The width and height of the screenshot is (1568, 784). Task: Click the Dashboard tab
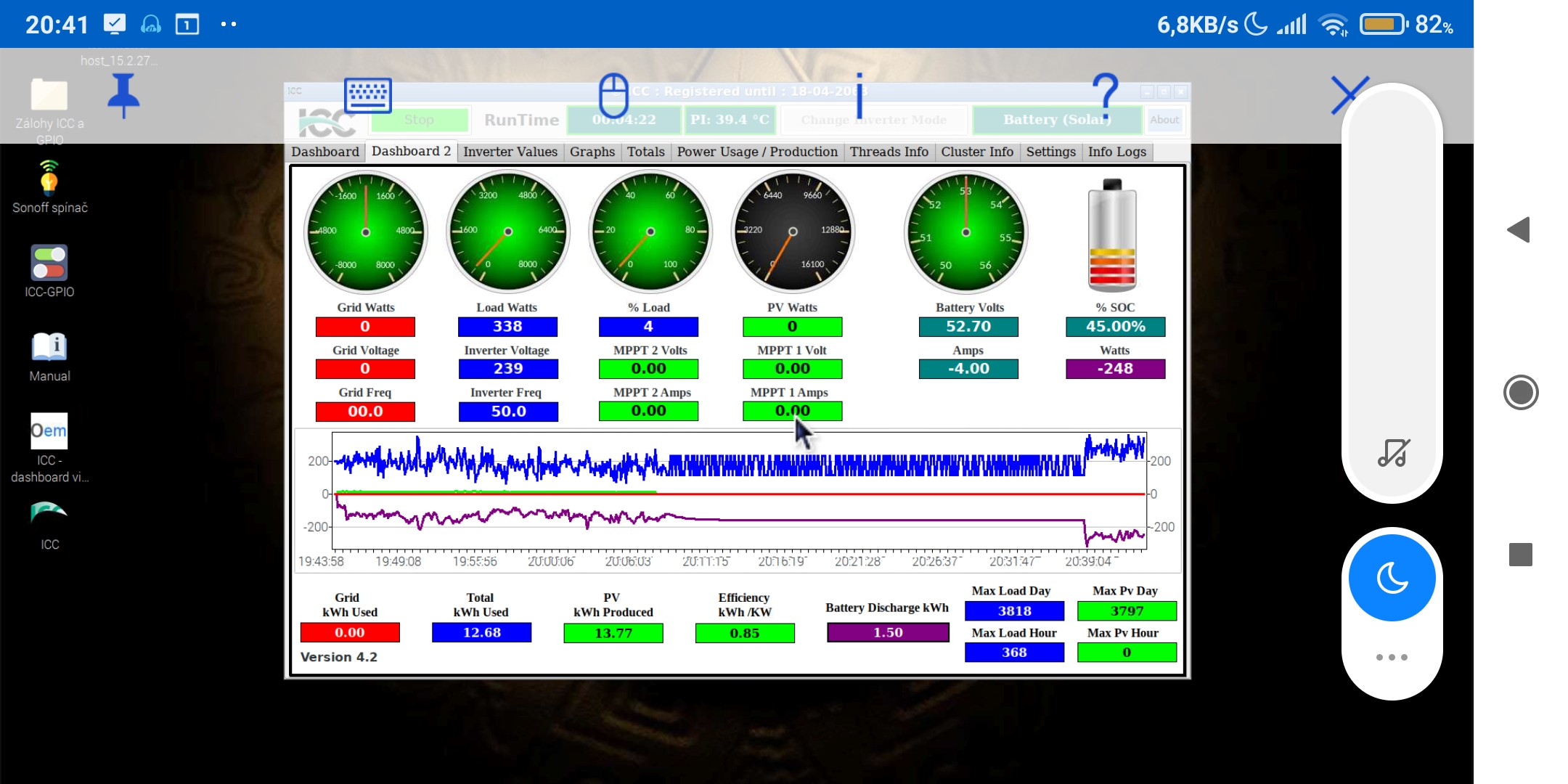[x=325, y=151]
